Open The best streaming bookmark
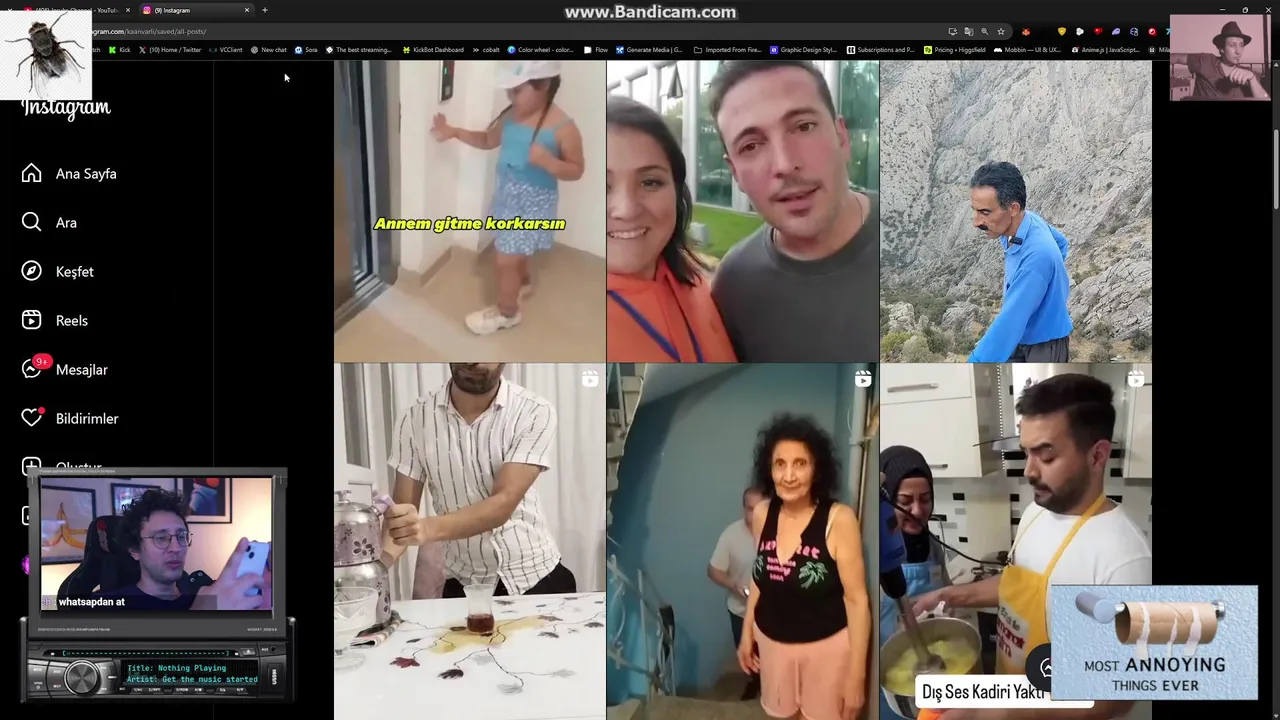This screenshot has width=1280, height=720. tap(358, 49)
